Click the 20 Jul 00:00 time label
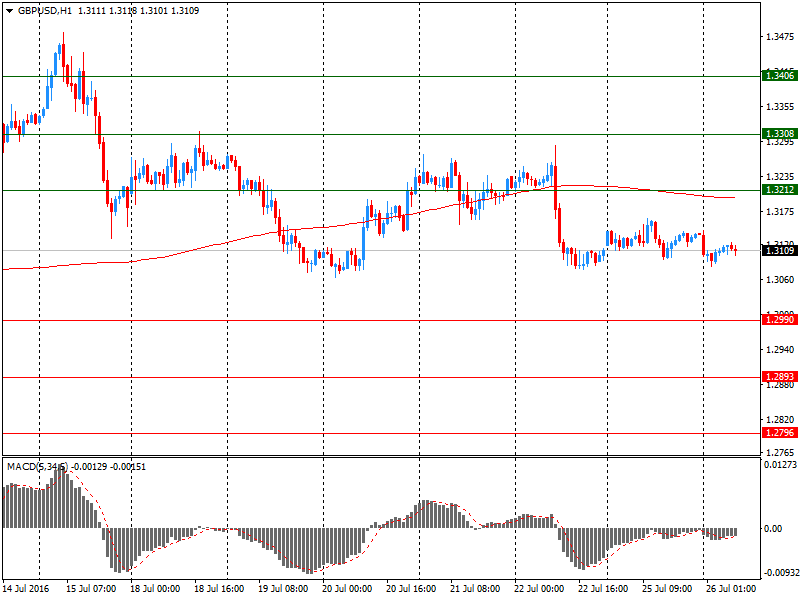 point(347,589)
